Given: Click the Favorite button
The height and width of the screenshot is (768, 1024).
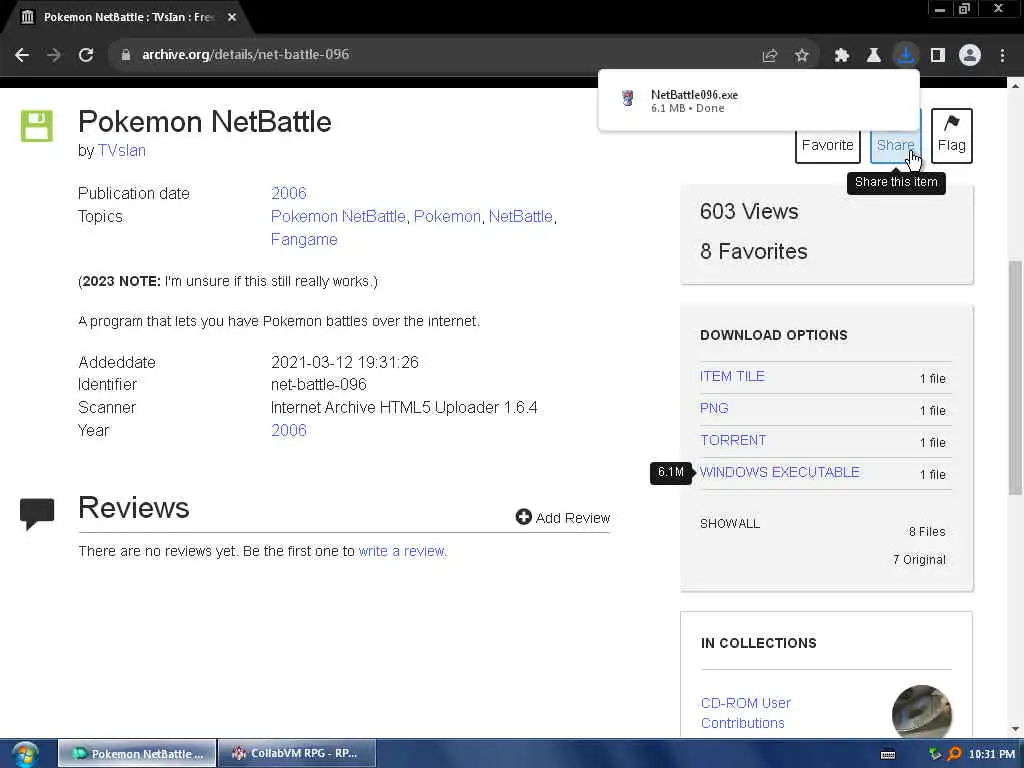Looking at the screenshot, I should click(x=827, y=145).
